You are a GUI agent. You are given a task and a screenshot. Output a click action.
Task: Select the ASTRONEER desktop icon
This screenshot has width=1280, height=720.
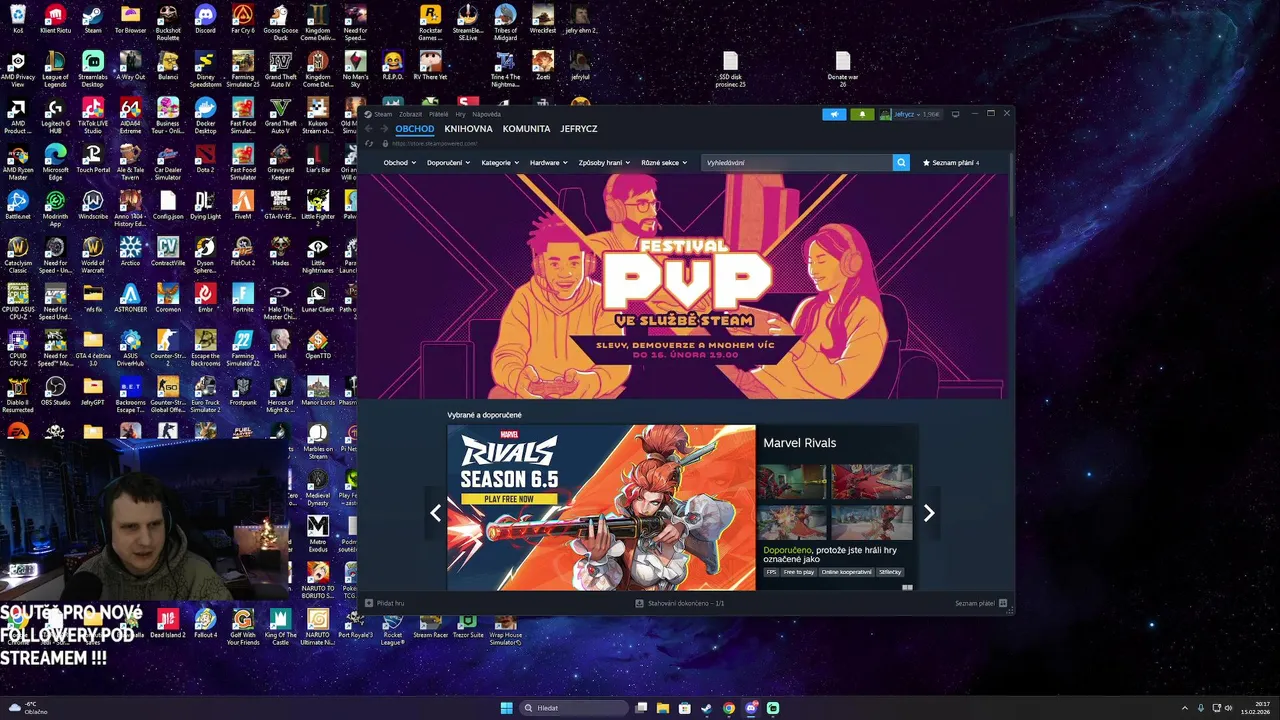(x=130, y=298)
